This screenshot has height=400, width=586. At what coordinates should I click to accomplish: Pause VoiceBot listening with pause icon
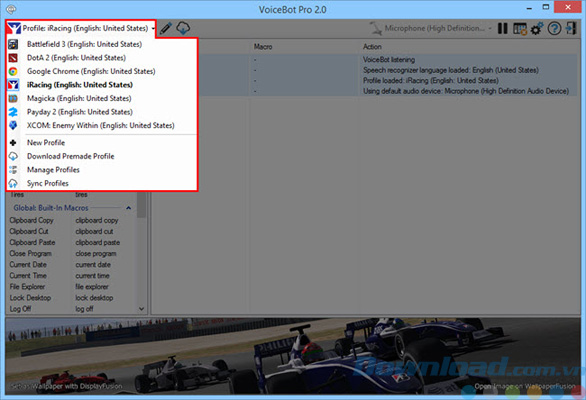503,28
